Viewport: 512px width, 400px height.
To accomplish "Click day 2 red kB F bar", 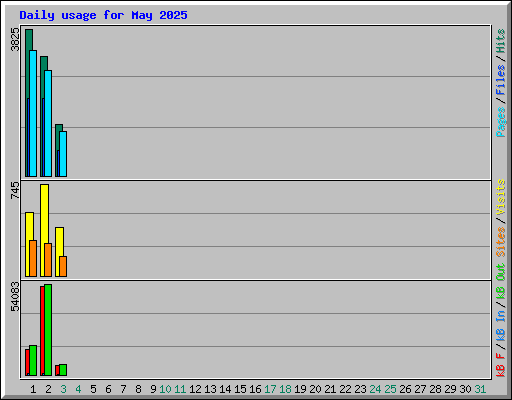I will click(42, 330).
